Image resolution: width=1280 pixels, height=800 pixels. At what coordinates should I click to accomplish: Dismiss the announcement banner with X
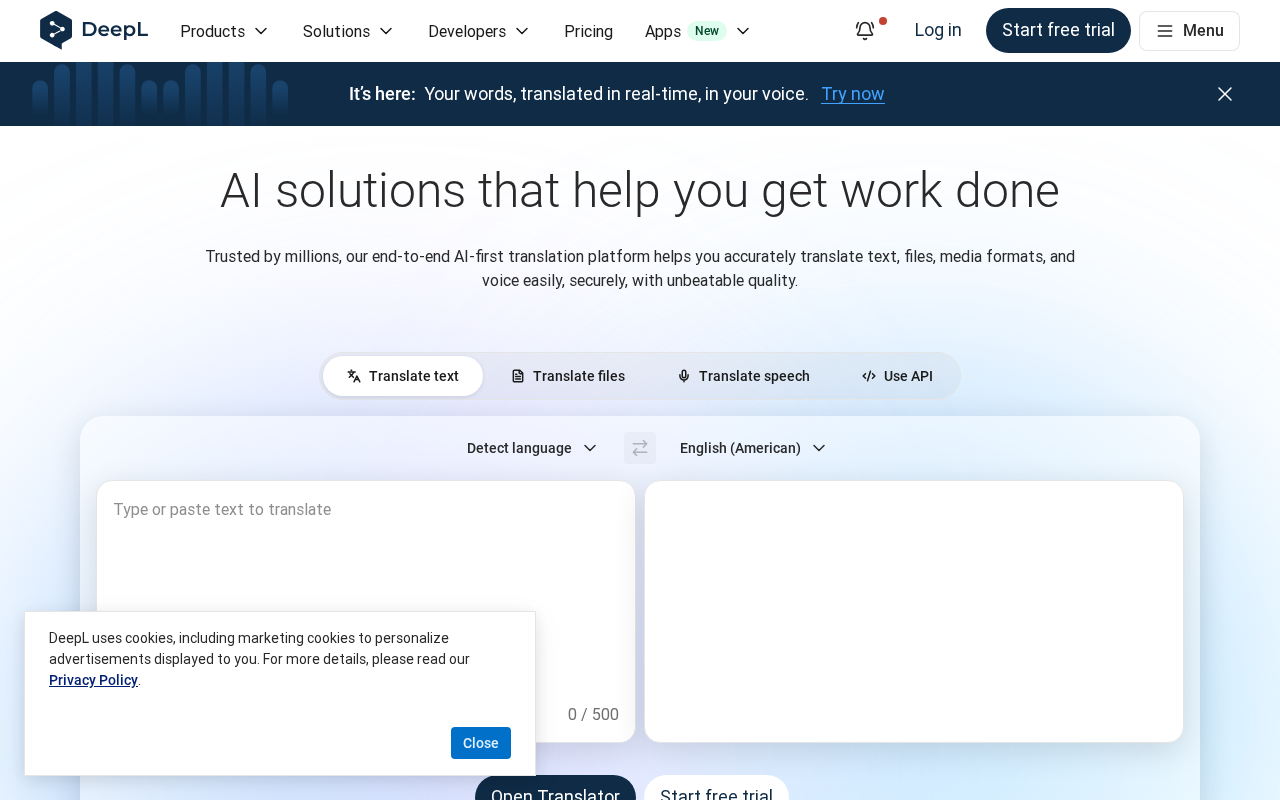point(1225,94)
